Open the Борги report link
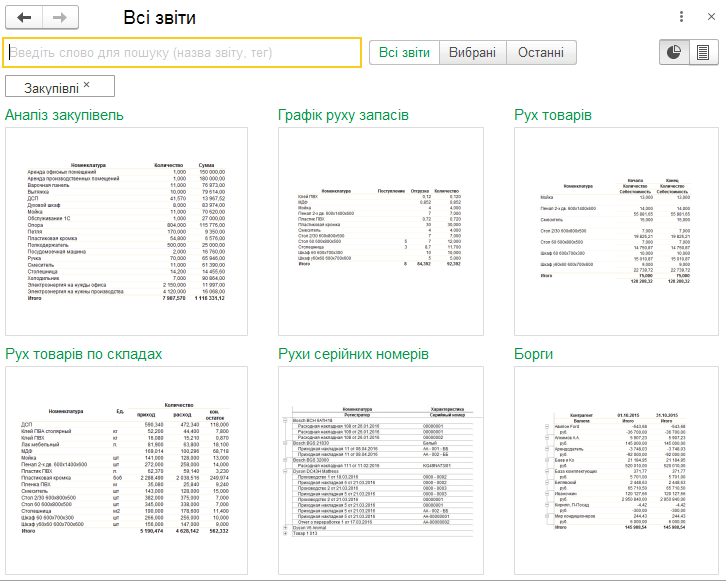Viewport: 726px width, 581px height. pos(533,354)
